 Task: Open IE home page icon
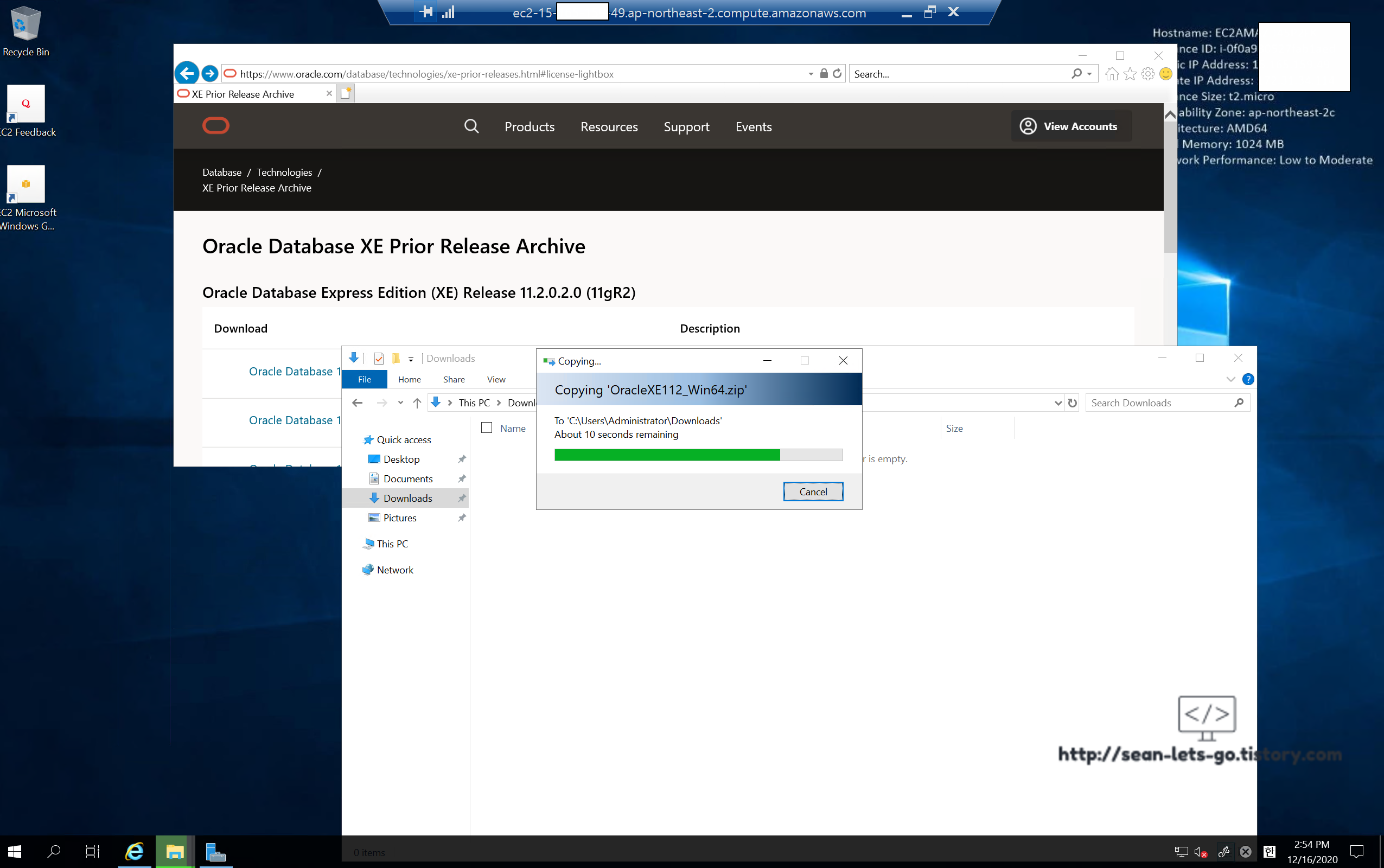pyautogui.click(x=1111, y=73)
